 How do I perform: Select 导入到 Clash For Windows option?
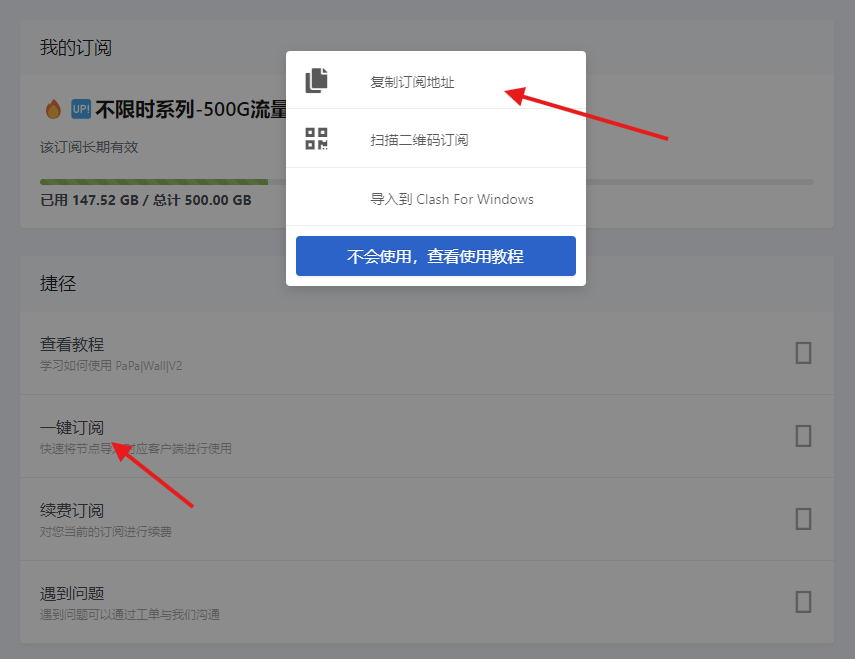point(452,199)
